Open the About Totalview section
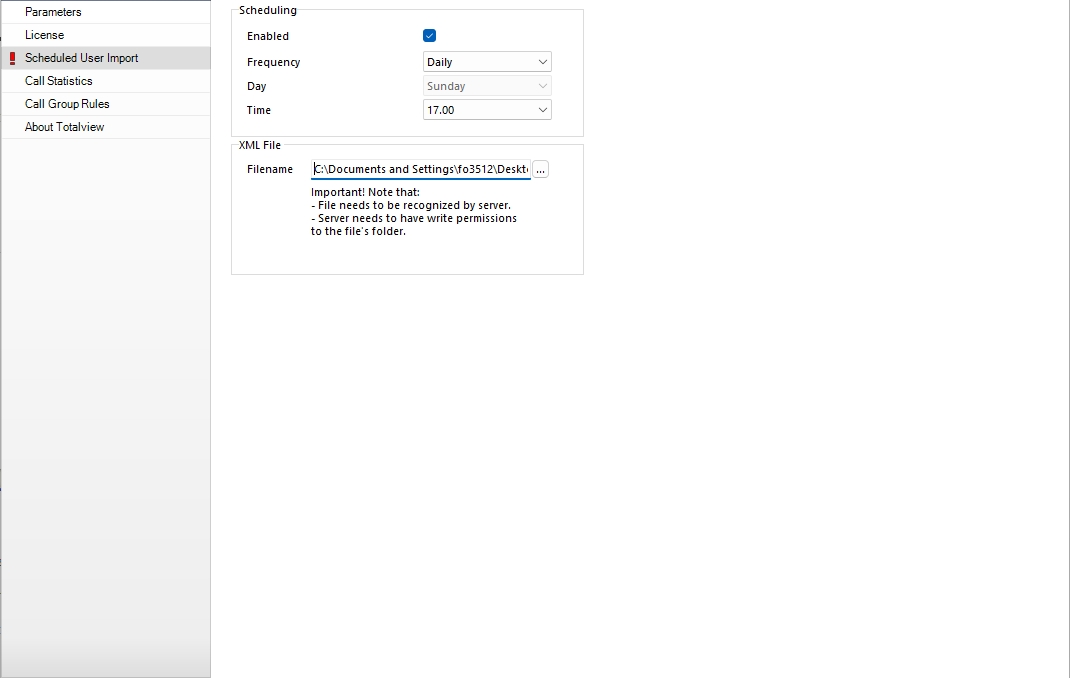 106,127
